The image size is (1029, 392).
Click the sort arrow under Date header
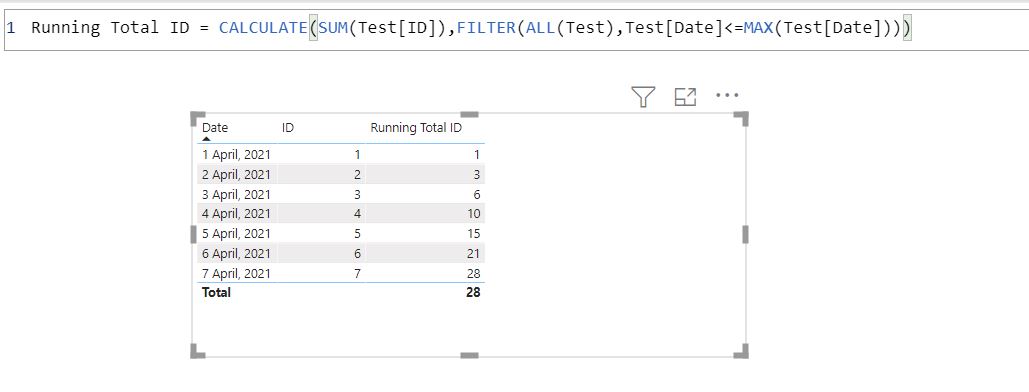[207, 139]
